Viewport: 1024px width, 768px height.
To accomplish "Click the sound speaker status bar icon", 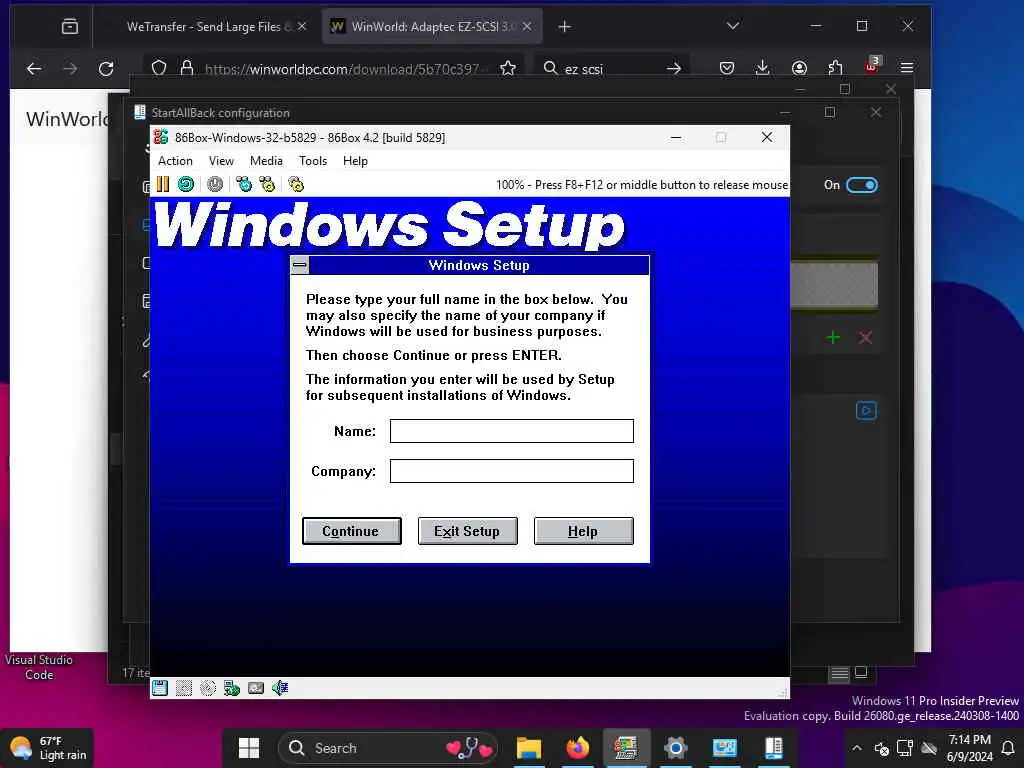I will 280,688.
